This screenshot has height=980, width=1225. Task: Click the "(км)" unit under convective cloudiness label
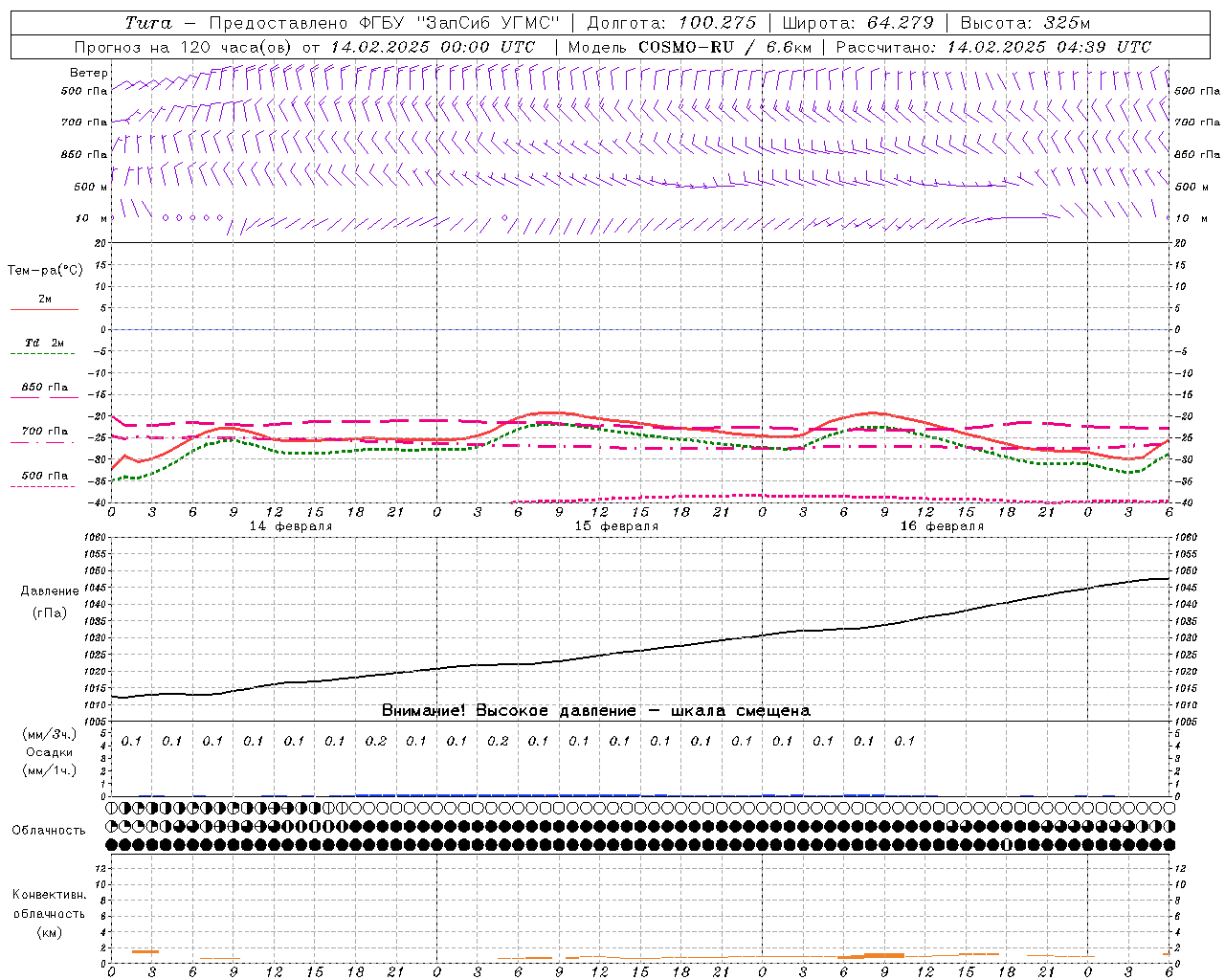coord(49,932)
